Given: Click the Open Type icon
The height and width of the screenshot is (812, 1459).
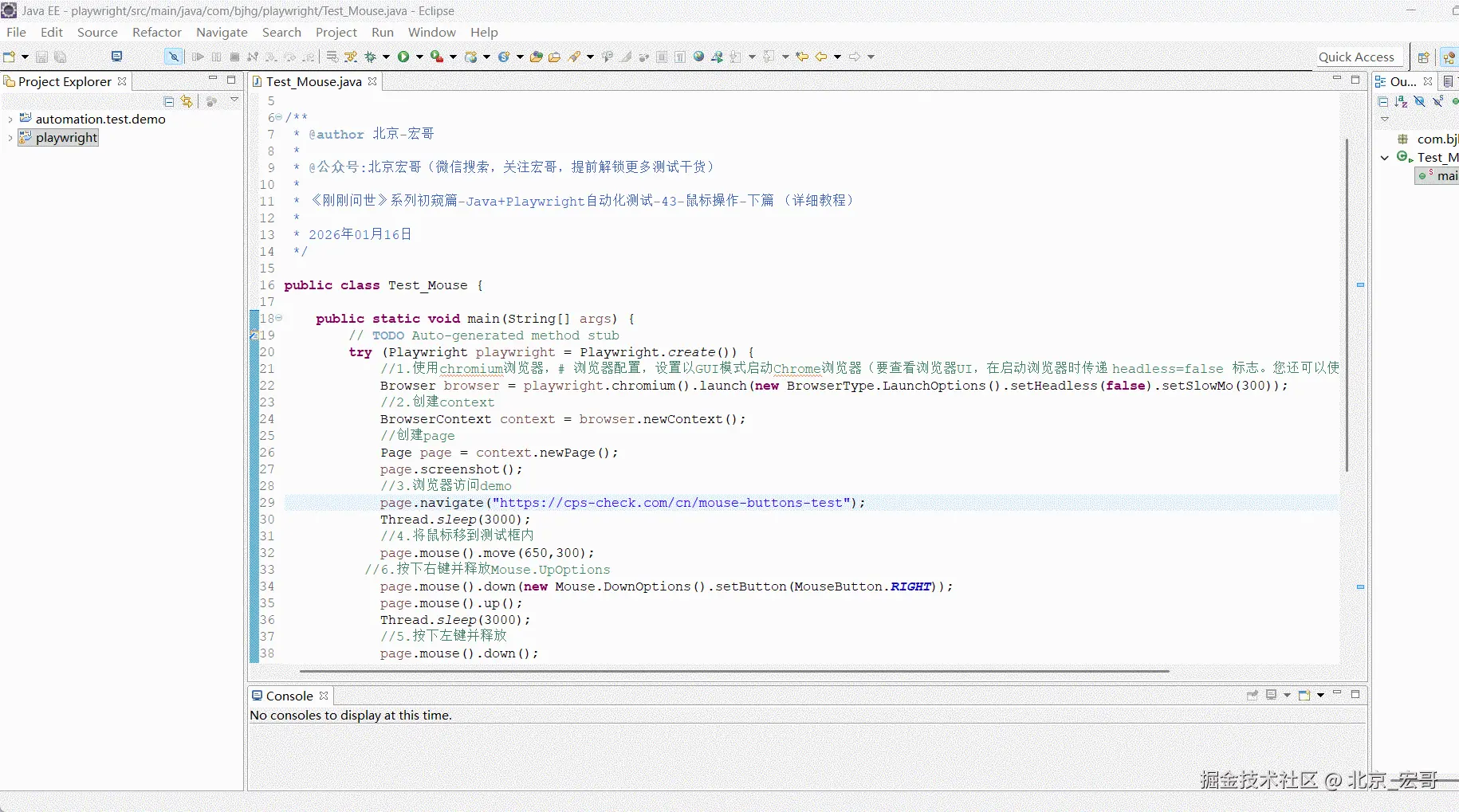Looking at the screenshot, I should pos(537,57).
